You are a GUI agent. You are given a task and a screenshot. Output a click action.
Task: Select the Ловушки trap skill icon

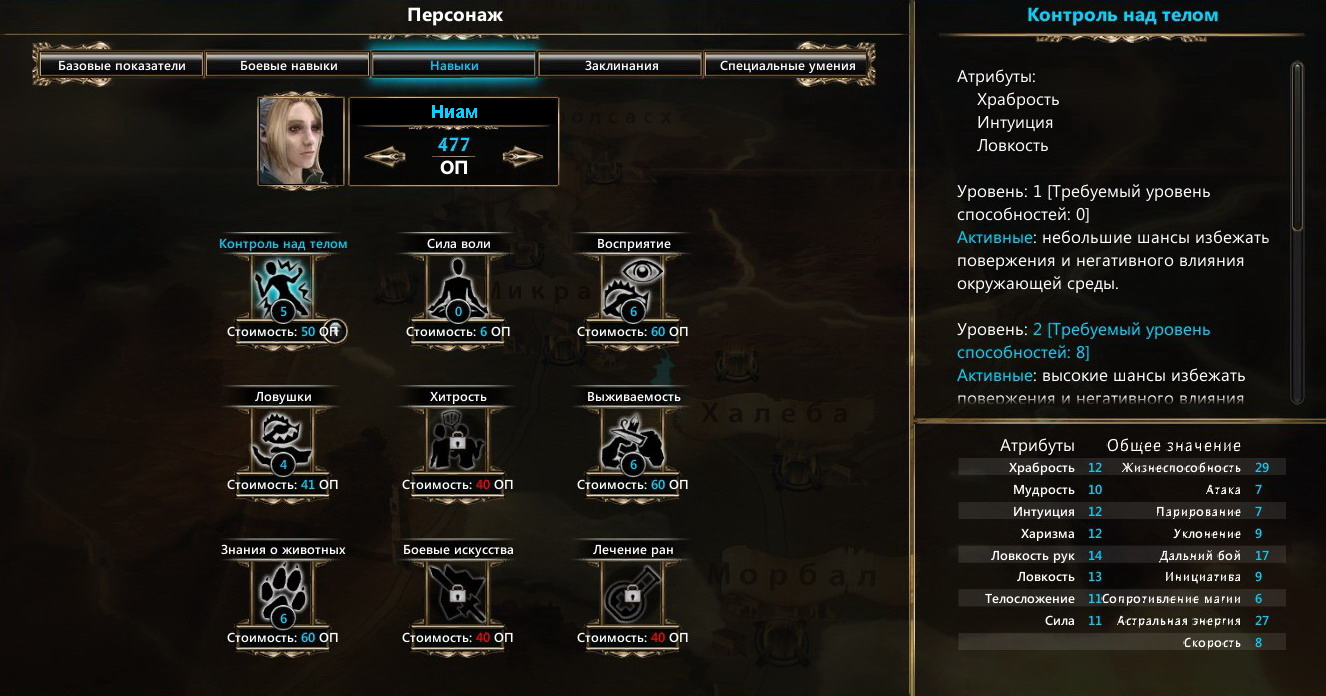[x=283, y=440]
